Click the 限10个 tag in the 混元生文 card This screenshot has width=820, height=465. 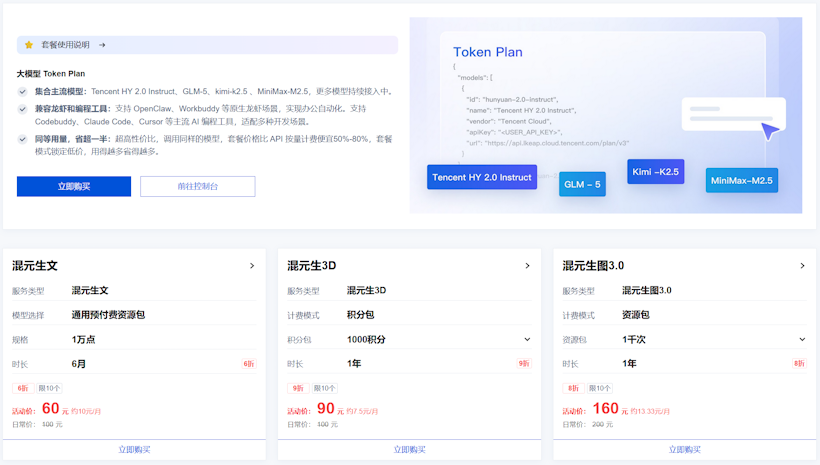(x=49, y=388)
